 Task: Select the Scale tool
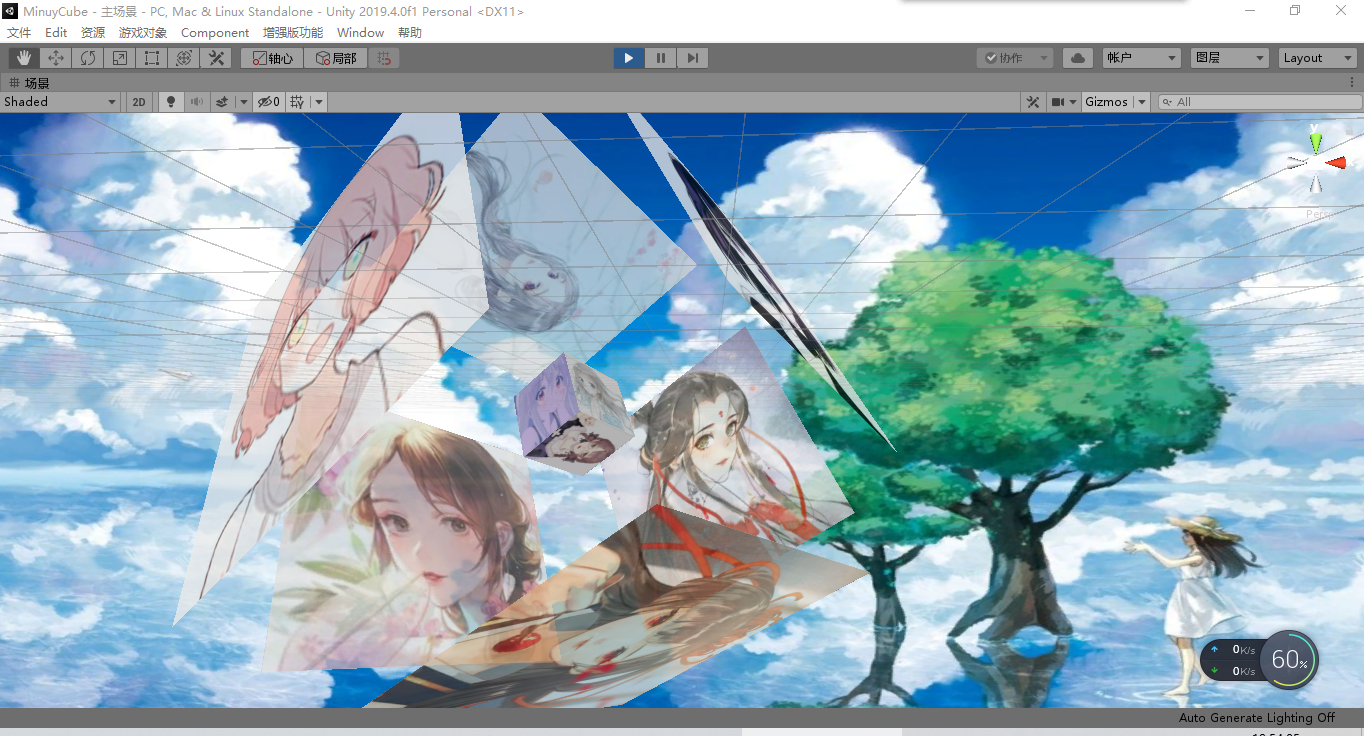coord(119,57)
